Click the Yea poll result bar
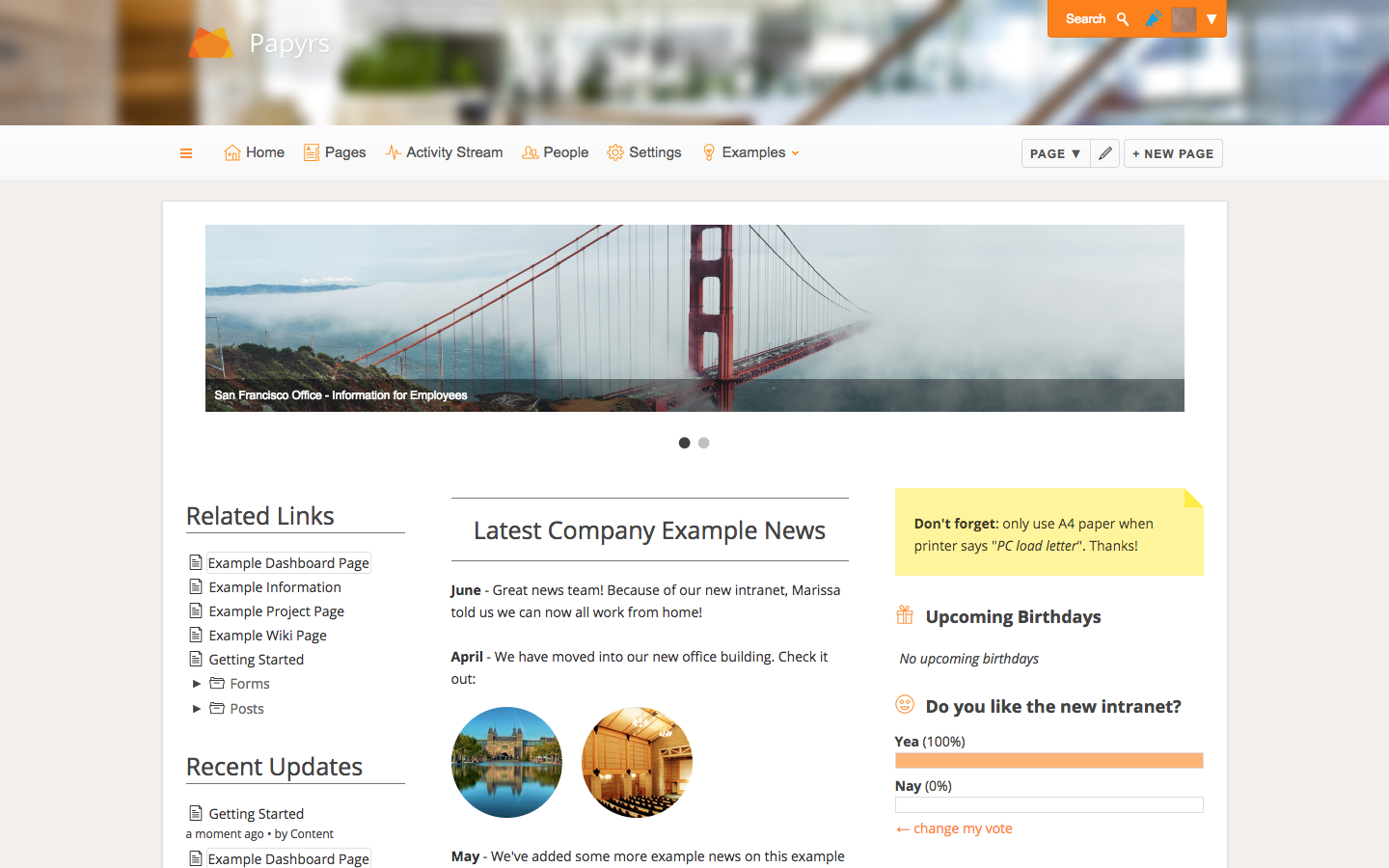The width and height of the screenshot is (1389, 868). [x=1049, y=760]
